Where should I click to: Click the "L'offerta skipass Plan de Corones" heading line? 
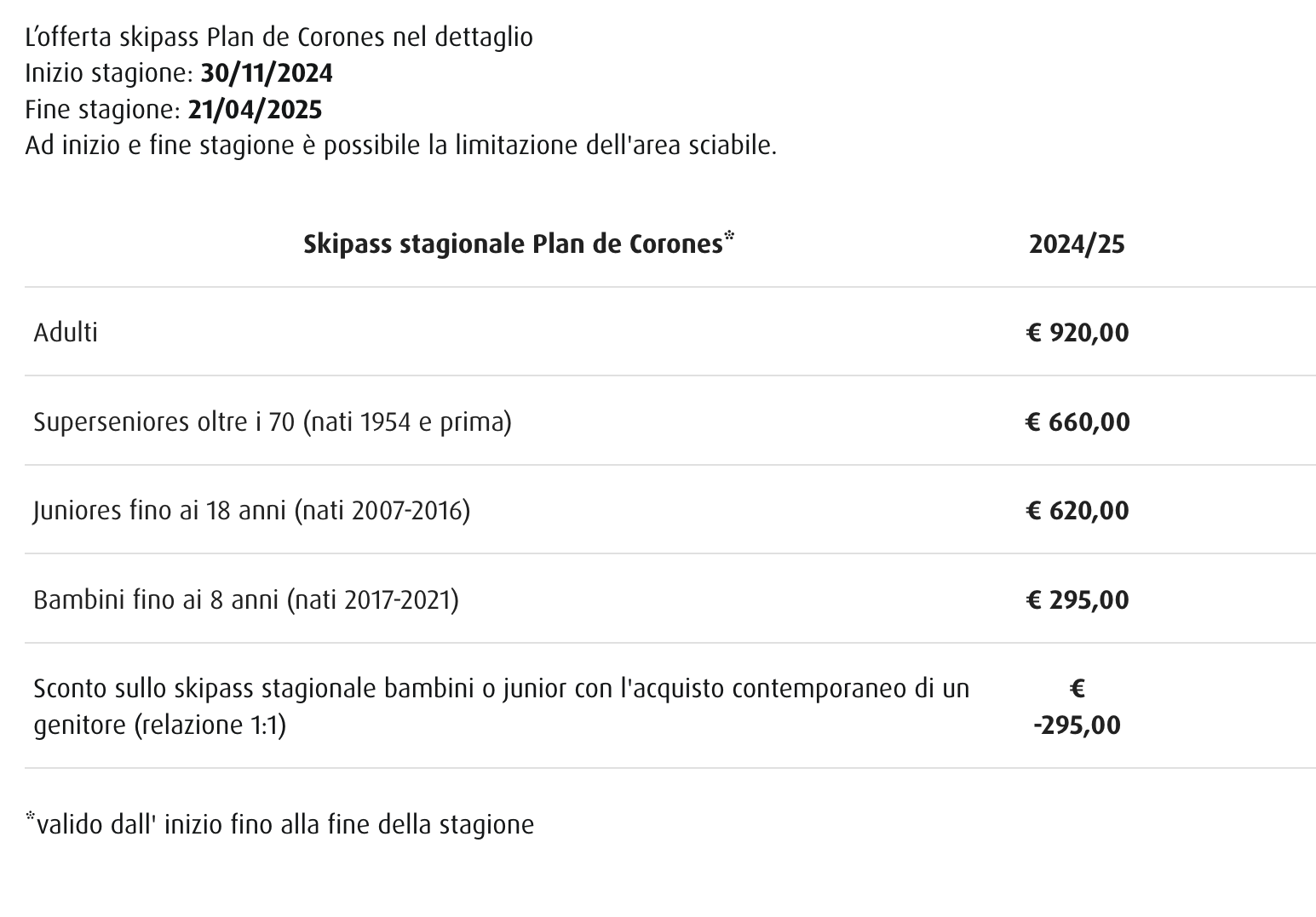(279, 37)
